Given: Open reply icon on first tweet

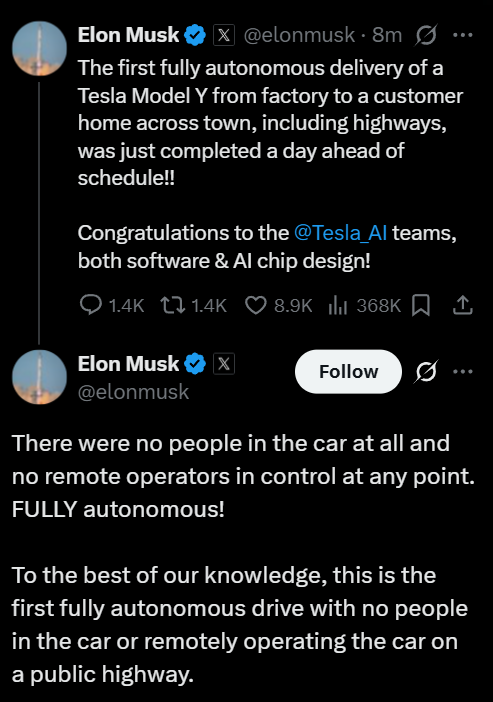Looking at the screenshot, I should point(90,305).
